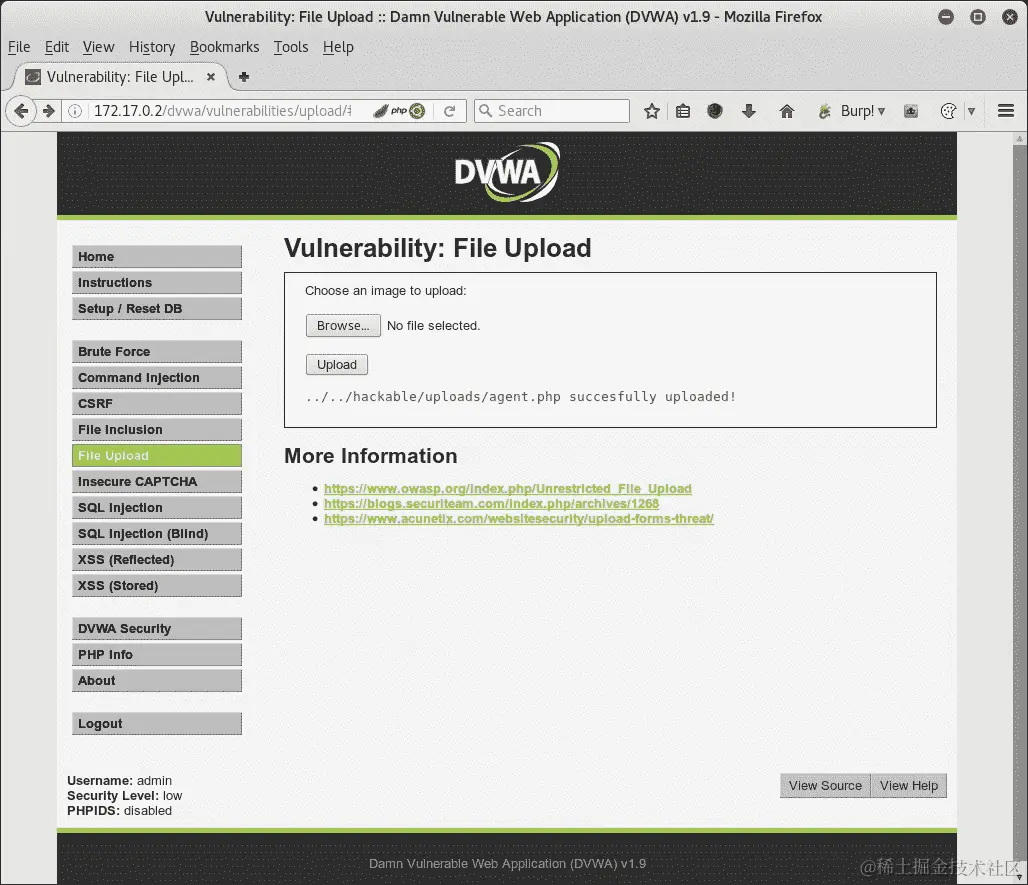Expand dropdown arrow next to palette icon
Viewport: 1028px width, 885px height.
click(x=972, y=111)
